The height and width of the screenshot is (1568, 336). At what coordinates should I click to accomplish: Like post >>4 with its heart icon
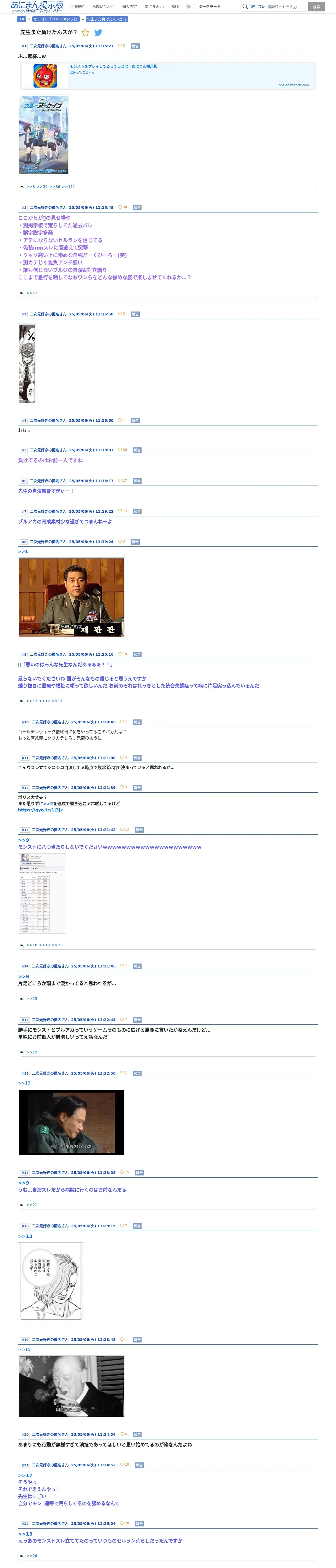tap(120, 420)
